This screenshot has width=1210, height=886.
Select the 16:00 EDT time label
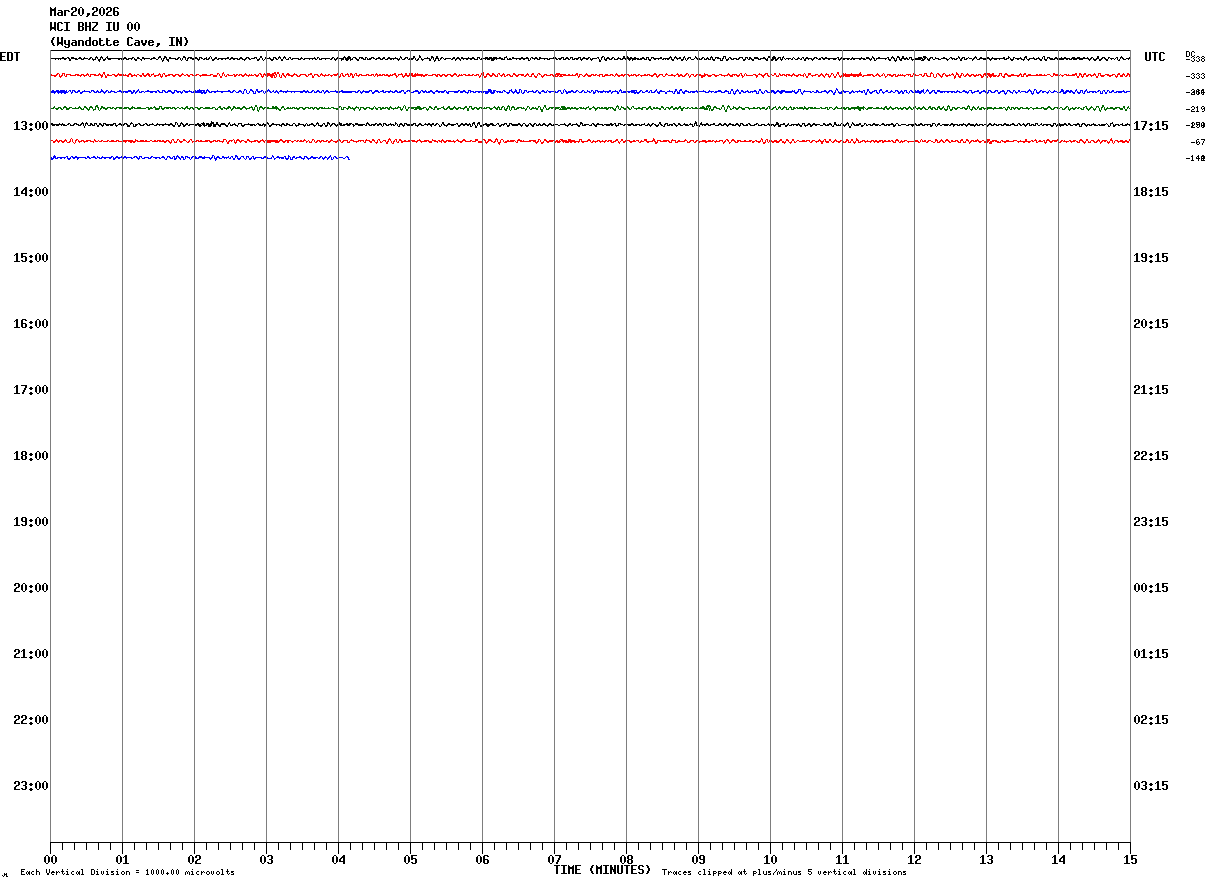tap(31, 324)
